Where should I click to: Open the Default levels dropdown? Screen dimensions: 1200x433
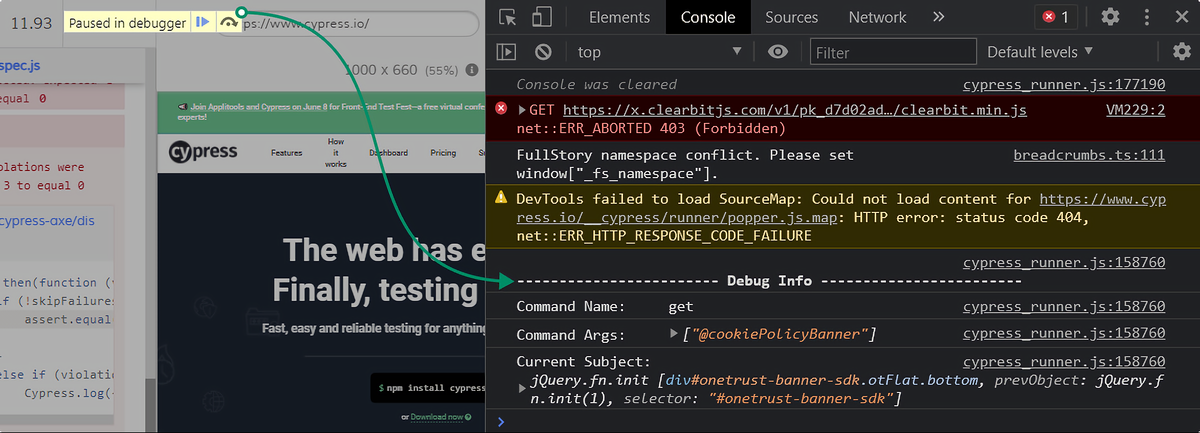click(1040, 51)
